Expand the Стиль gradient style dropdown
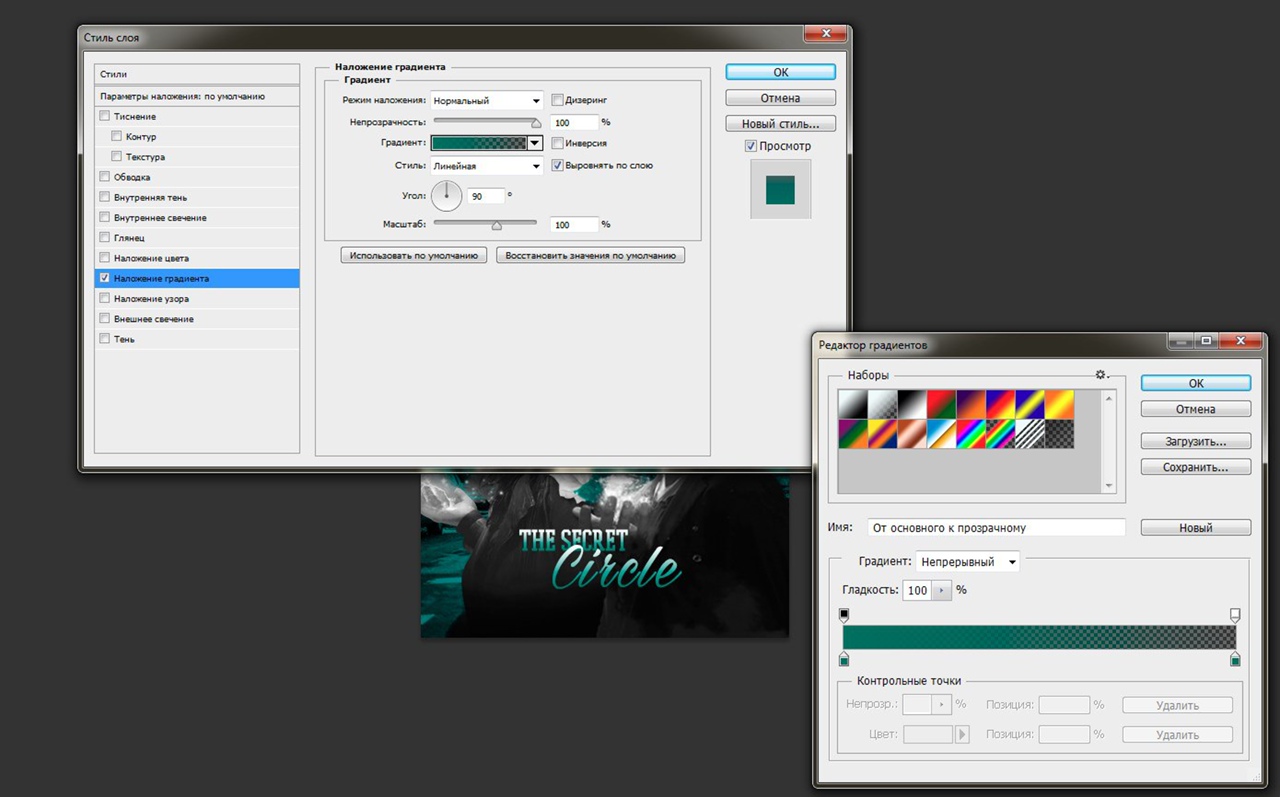 (486, 166)
